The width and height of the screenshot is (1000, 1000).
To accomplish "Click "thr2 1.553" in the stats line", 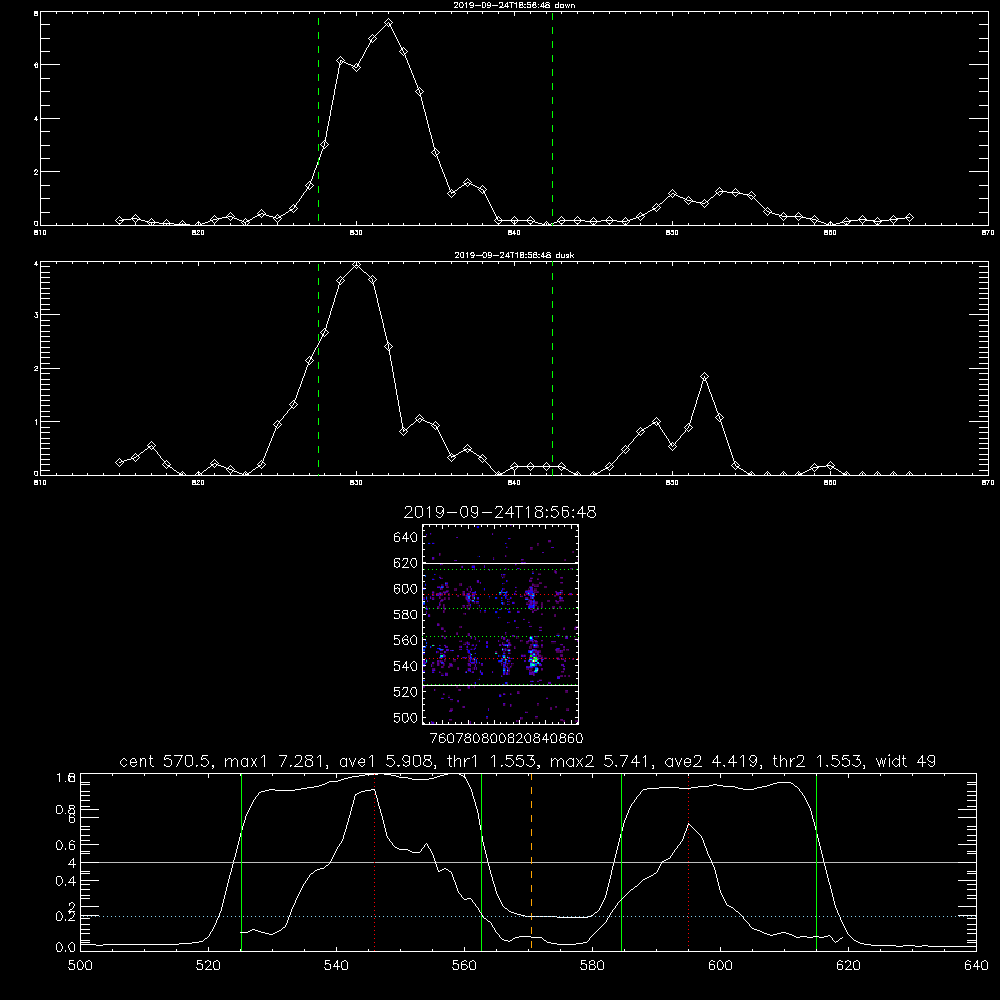I will pyautogui.click(x=816, y=761).
